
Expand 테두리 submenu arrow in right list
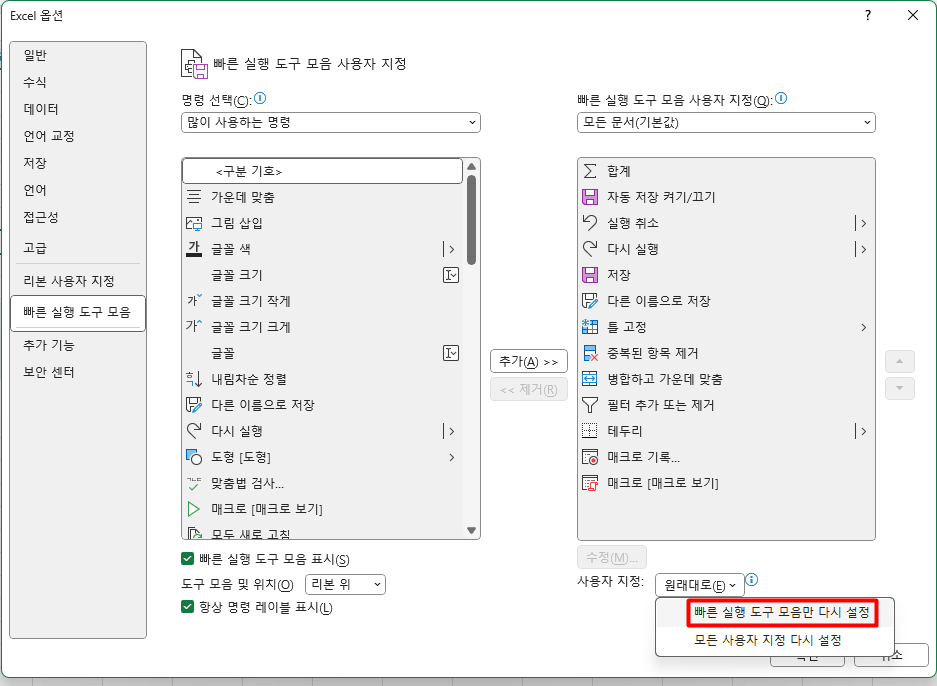(863, 431)
